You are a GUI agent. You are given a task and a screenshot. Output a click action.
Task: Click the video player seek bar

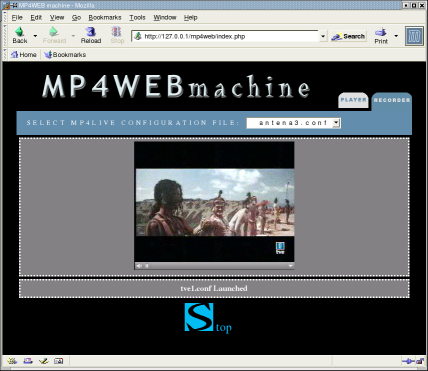tap(218, 266)
